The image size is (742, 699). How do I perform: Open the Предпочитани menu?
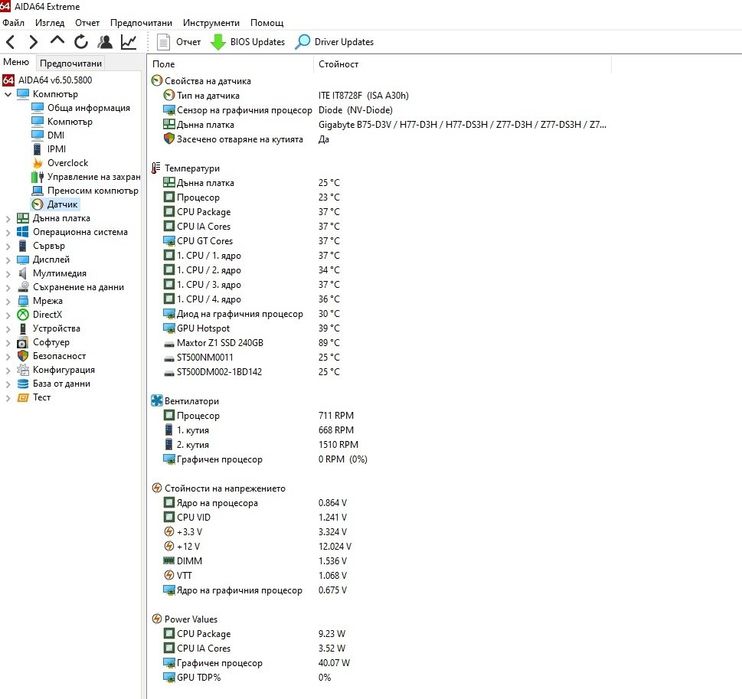tap(141, 23)
